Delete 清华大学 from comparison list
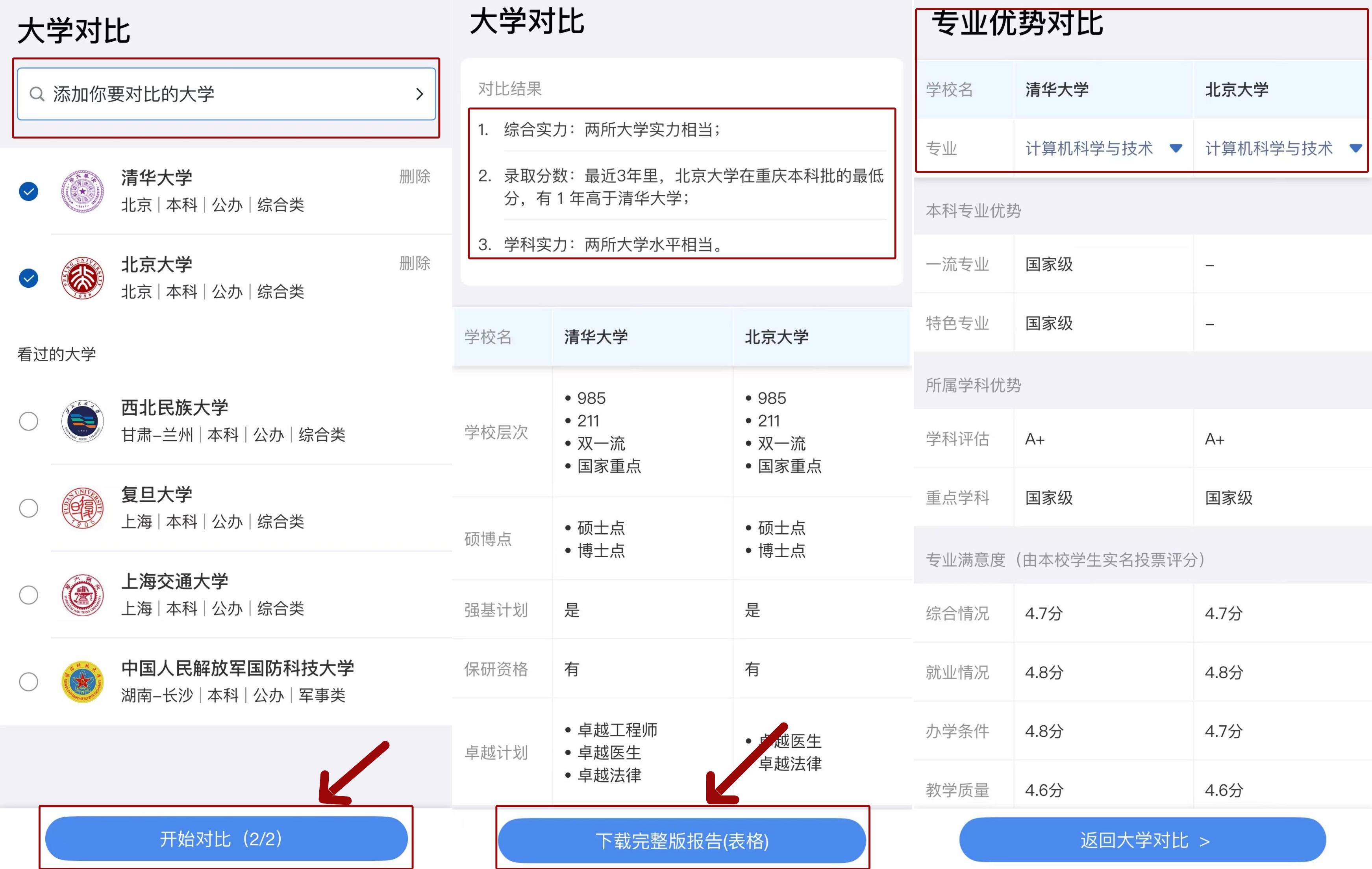 pos(414,177)
